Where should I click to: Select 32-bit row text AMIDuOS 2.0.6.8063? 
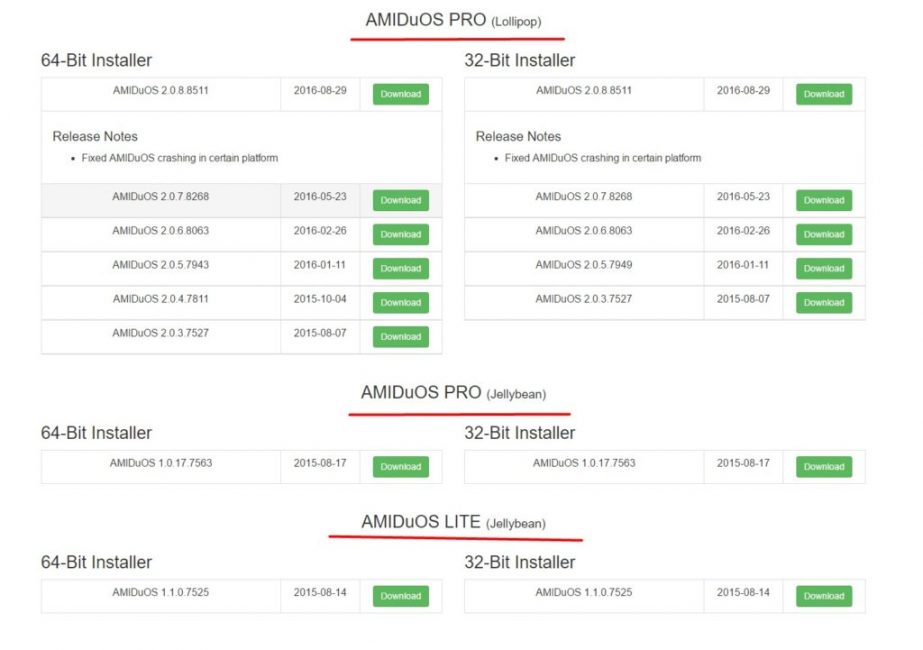(583, 231)
